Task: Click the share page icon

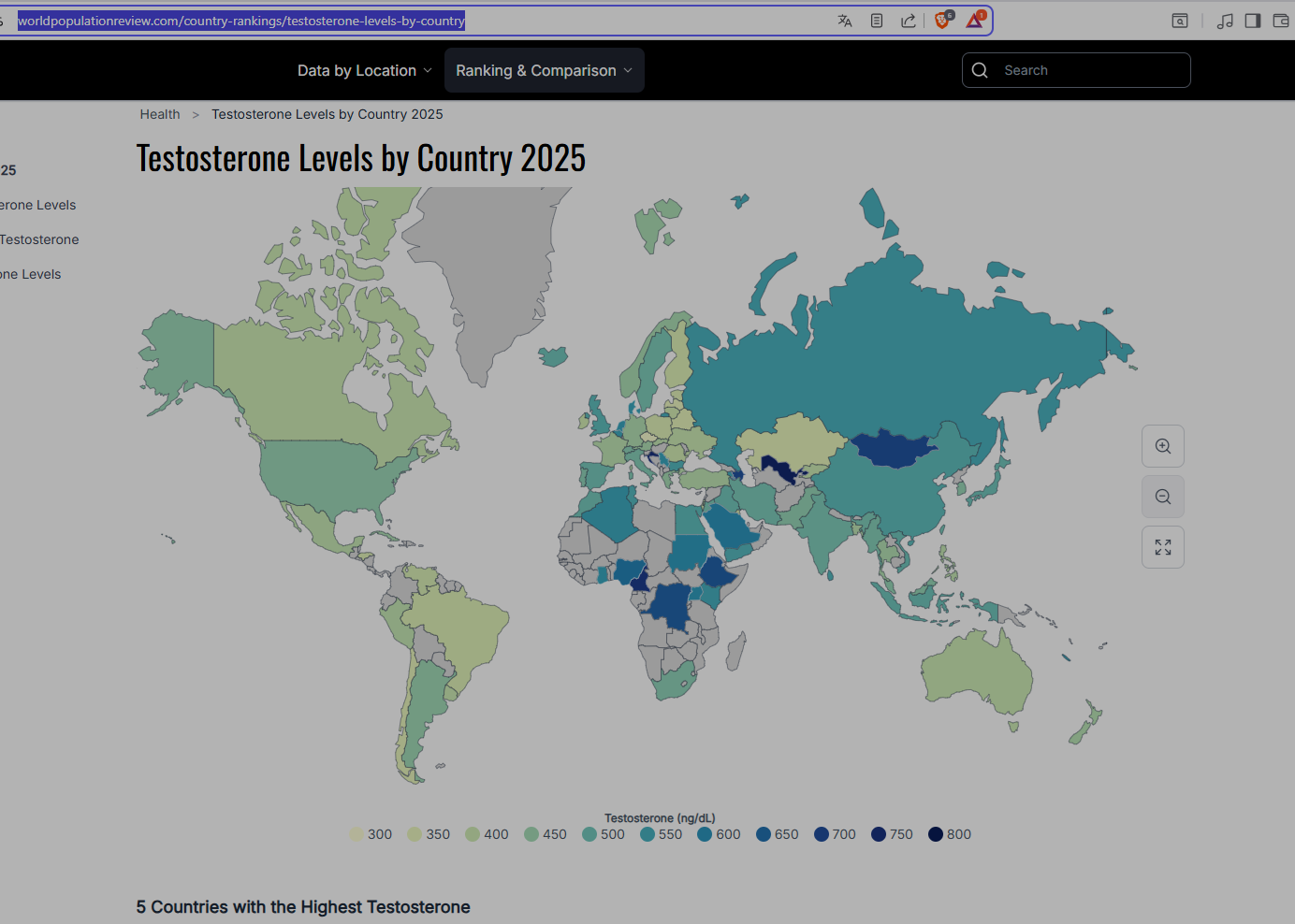Action: [909, 21]
